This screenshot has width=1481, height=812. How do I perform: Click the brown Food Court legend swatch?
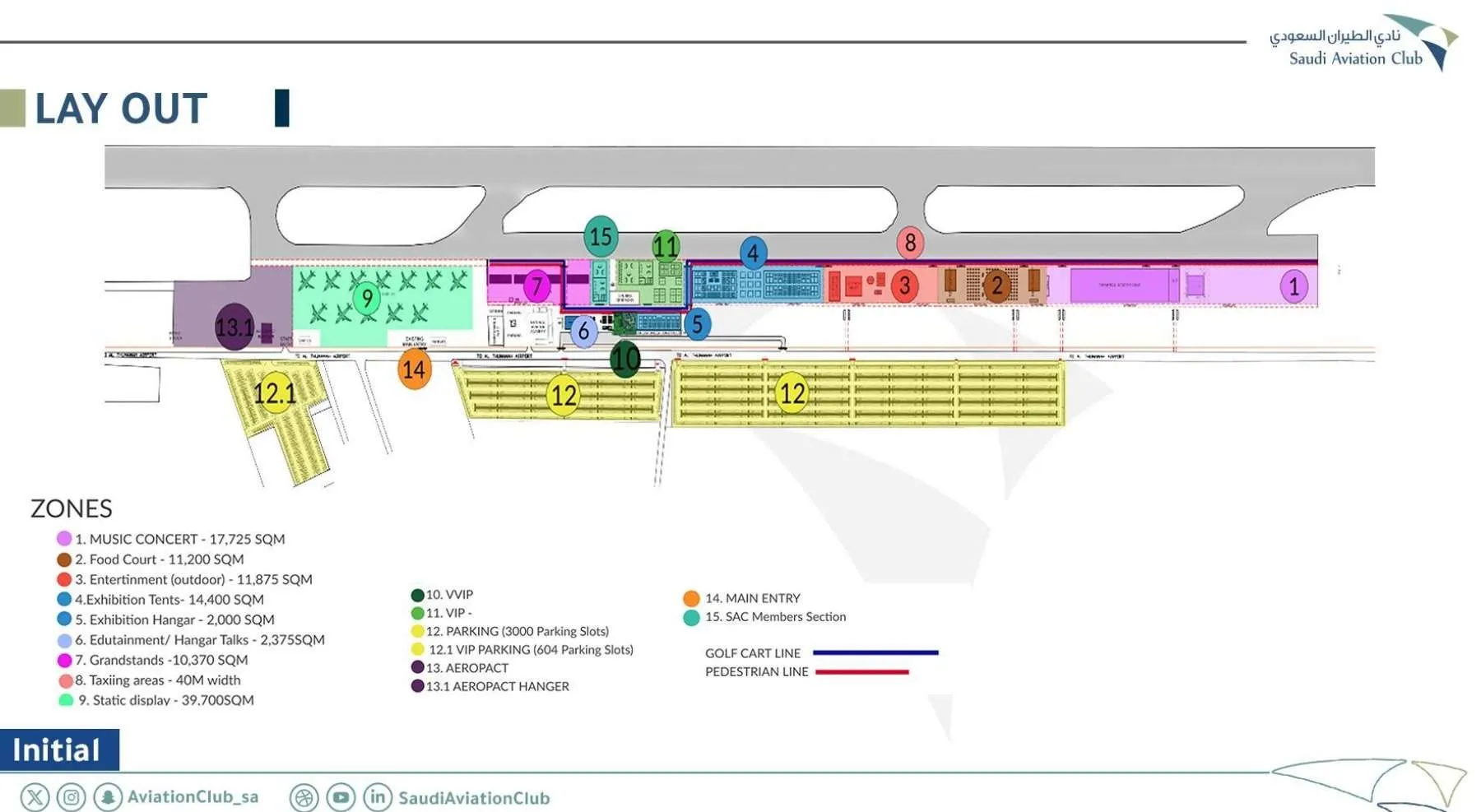(x=64, y=559)
